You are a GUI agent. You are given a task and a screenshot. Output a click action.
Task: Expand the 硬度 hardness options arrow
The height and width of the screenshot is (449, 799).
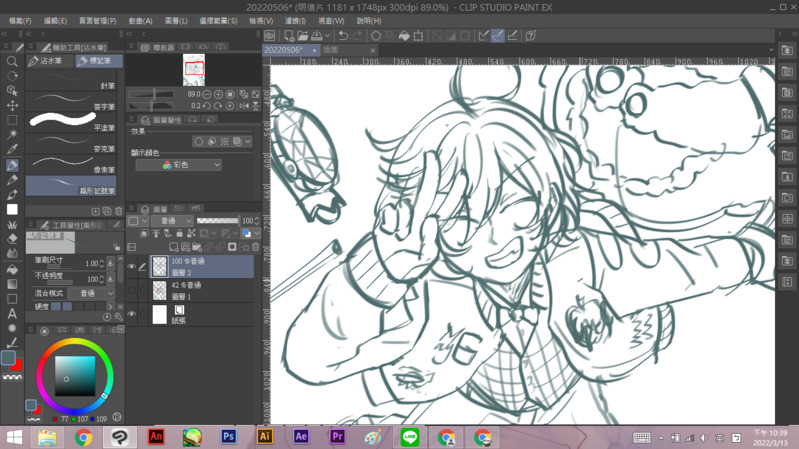[x=110, y=306]
